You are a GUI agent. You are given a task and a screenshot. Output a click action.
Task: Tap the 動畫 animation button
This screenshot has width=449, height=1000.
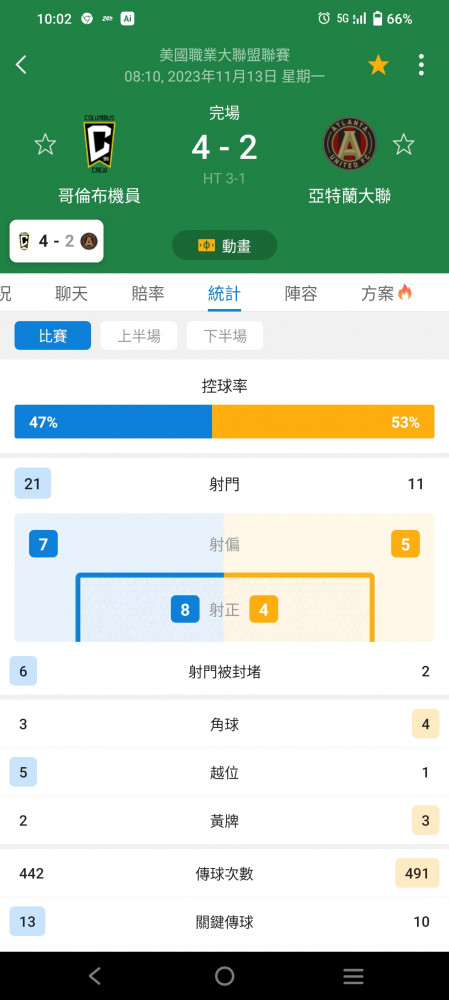pos(224,246)
